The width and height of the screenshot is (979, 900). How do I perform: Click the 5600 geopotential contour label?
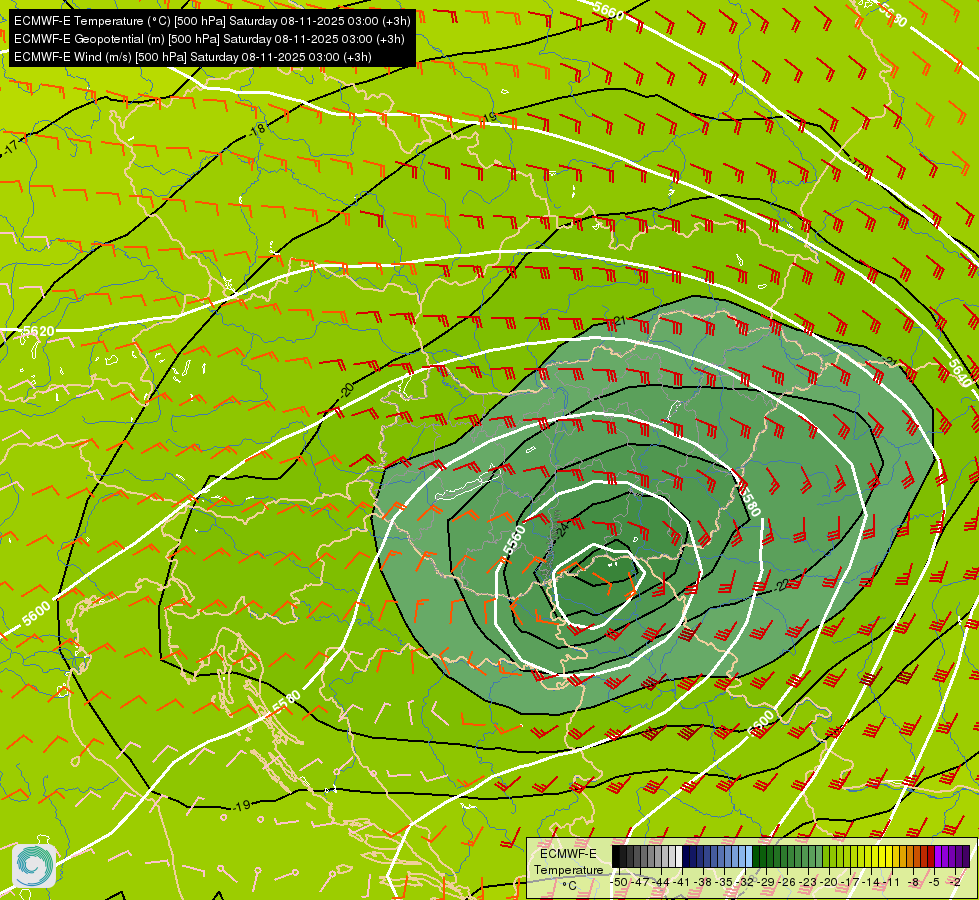point(36,613)
